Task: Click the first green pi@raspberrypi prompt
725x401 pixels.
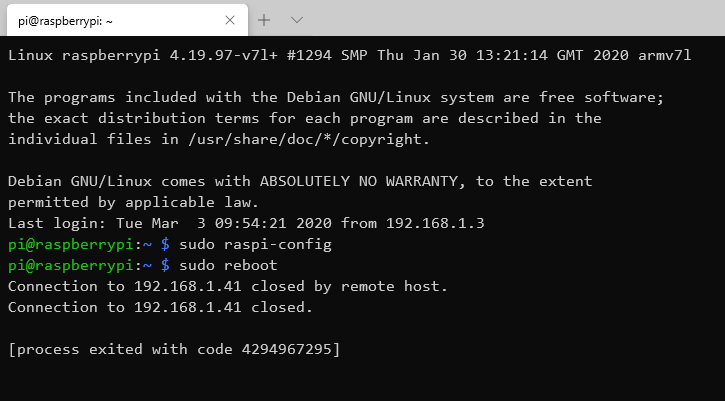Action: coord(71,245)
